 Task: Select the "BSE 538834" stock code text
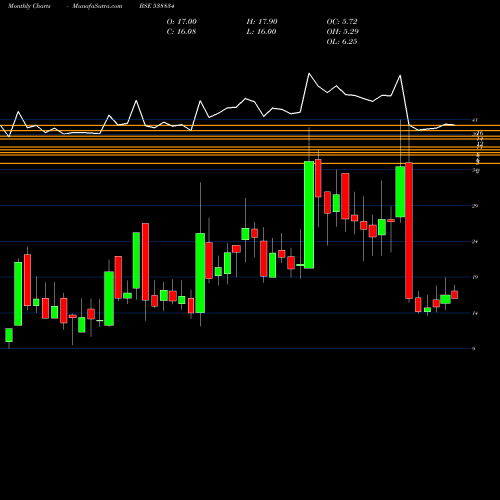[157, 6]
